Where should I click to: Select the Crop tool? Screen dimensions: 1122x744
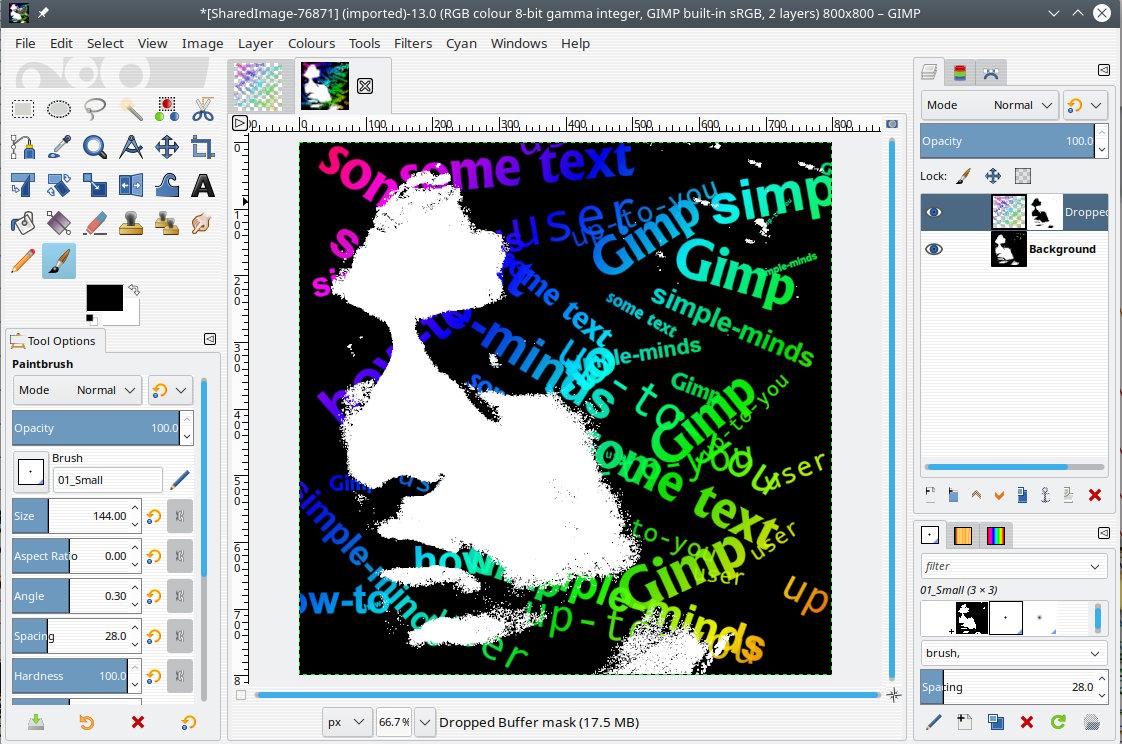[203, 147]
